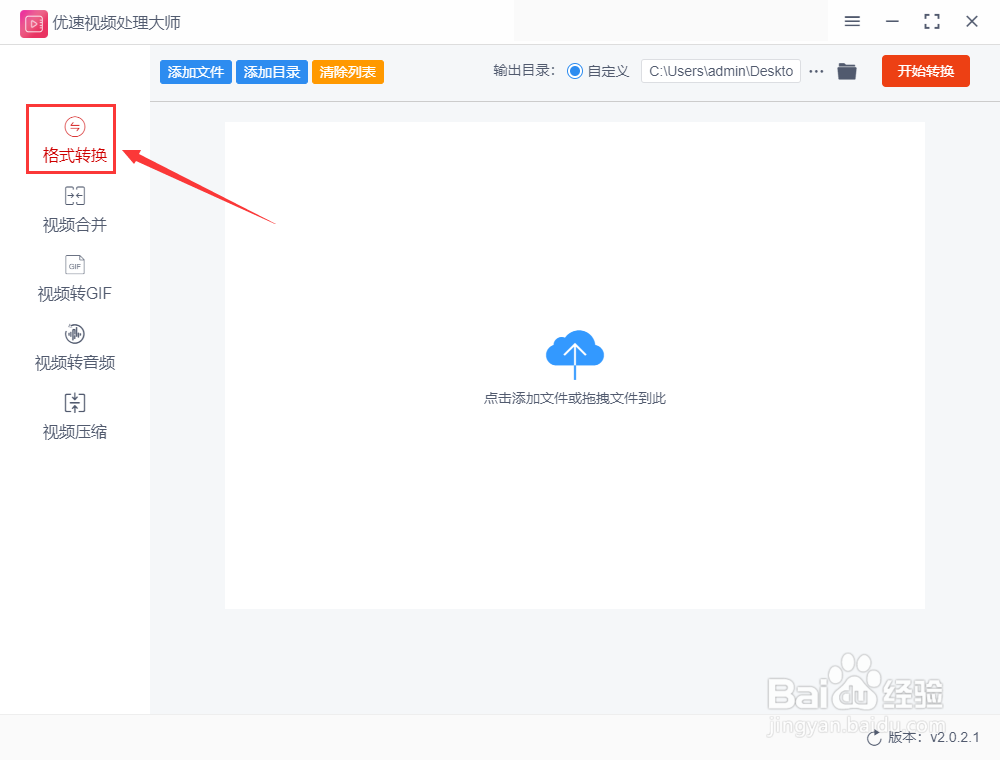Open the ellipsis browse button for output path

click(x=816, y=71)
